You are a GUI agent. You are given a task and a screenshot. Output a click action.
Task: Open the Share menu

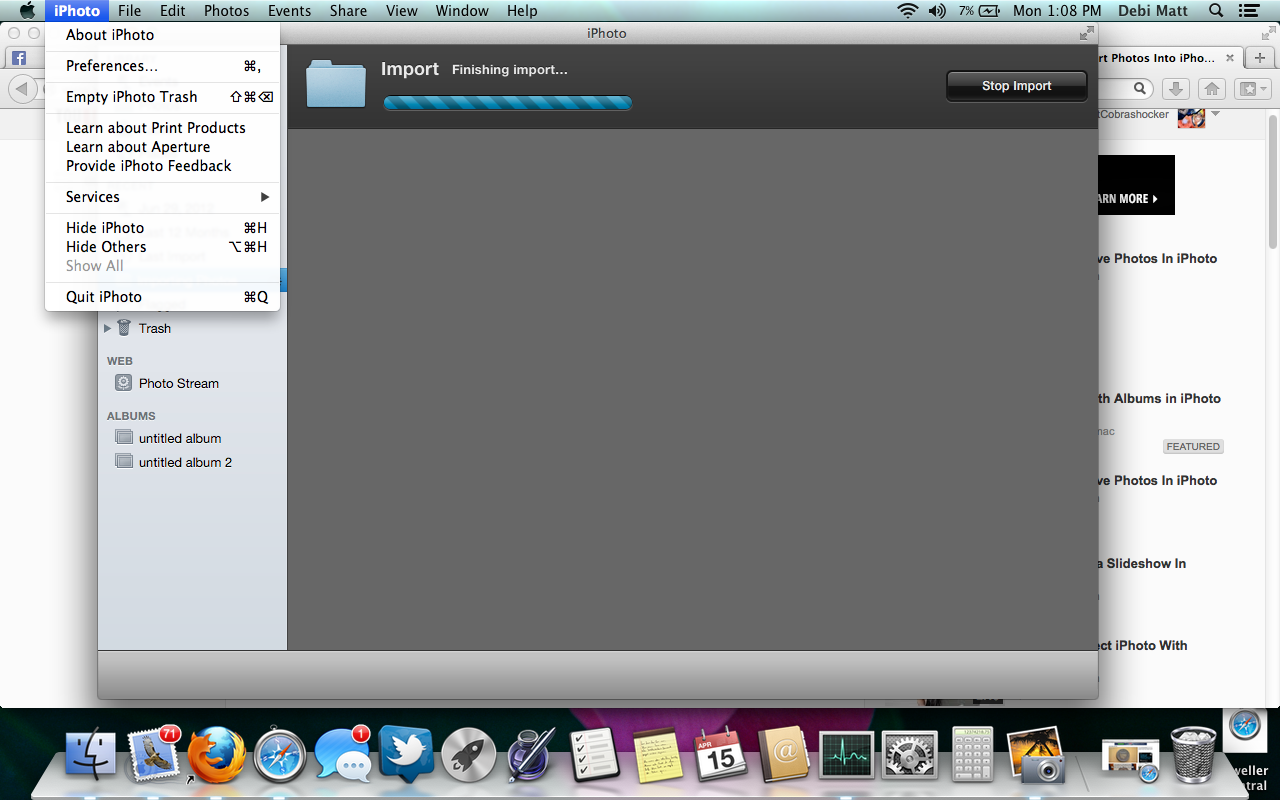click(x=348, y=11)
